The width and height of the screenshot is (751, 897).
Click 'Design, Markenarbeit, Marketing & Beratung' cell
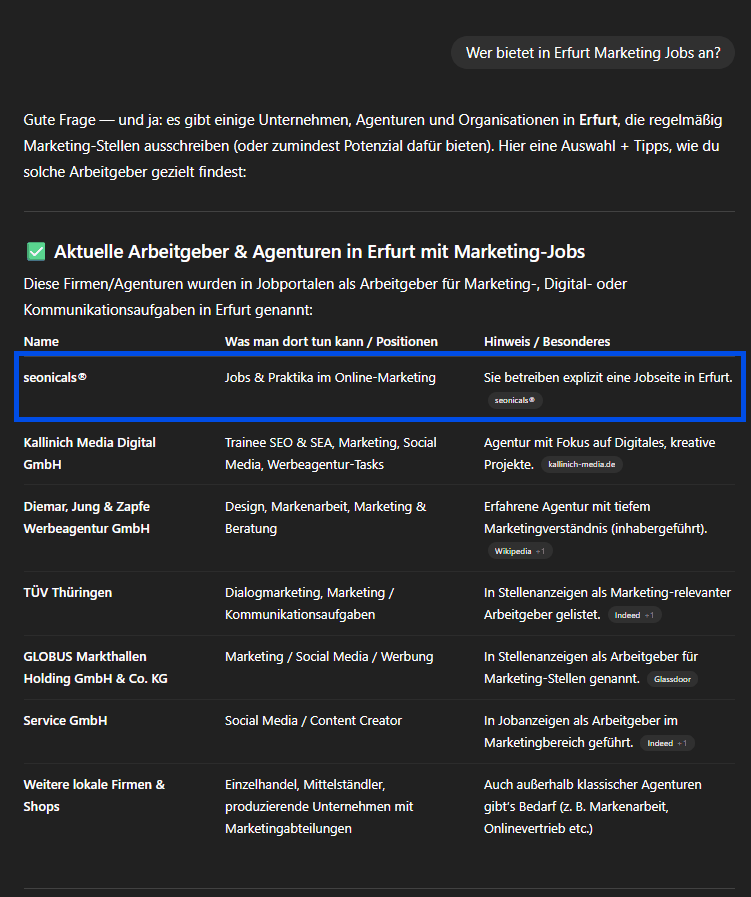(x=325, y=518)
